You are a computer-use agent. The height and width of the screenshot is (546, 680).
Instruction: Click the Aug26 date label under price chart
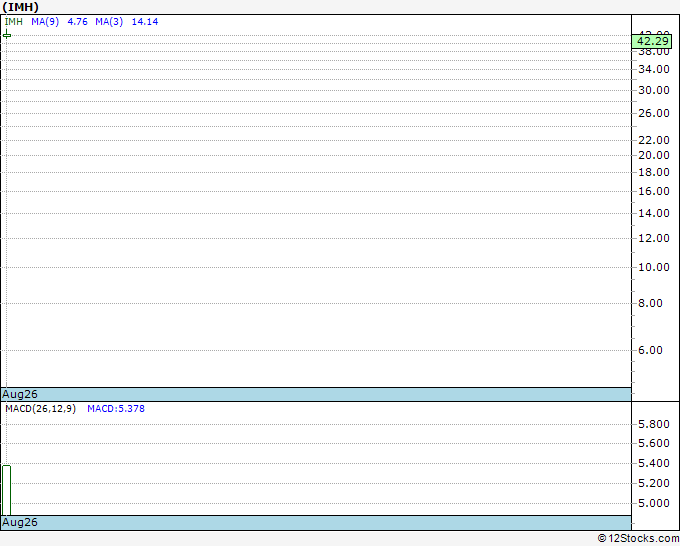point(20,394)
